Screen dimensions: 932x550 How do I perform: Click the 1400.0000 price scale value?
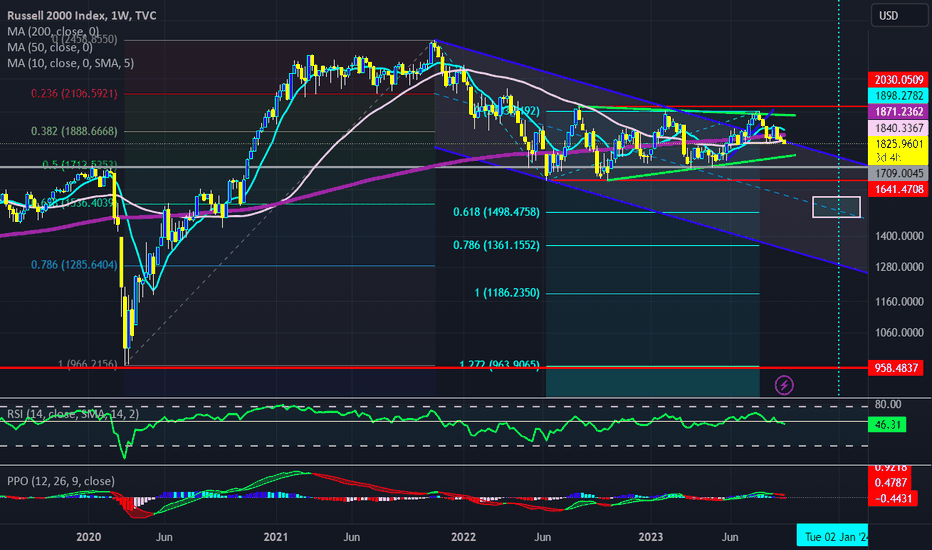(899, 236)
